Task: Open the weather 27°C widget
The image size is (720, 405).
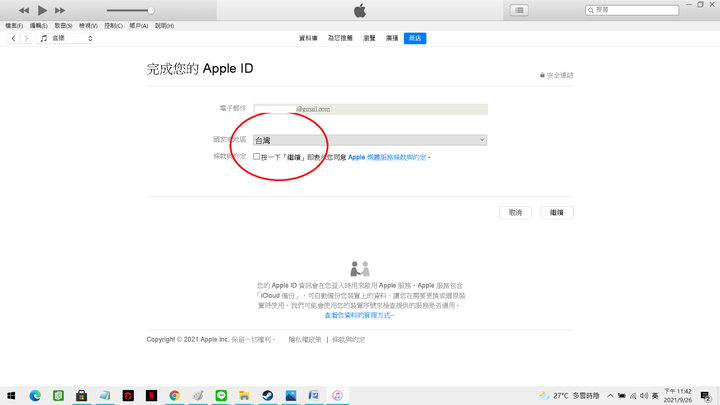Action: (569, 395)
